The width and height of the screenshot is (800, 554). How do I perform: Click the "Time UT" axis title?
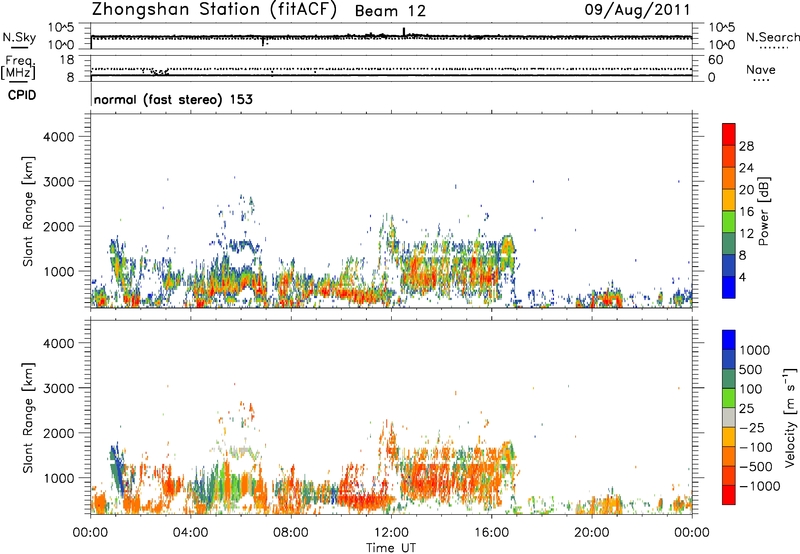(x=391, y=548)
